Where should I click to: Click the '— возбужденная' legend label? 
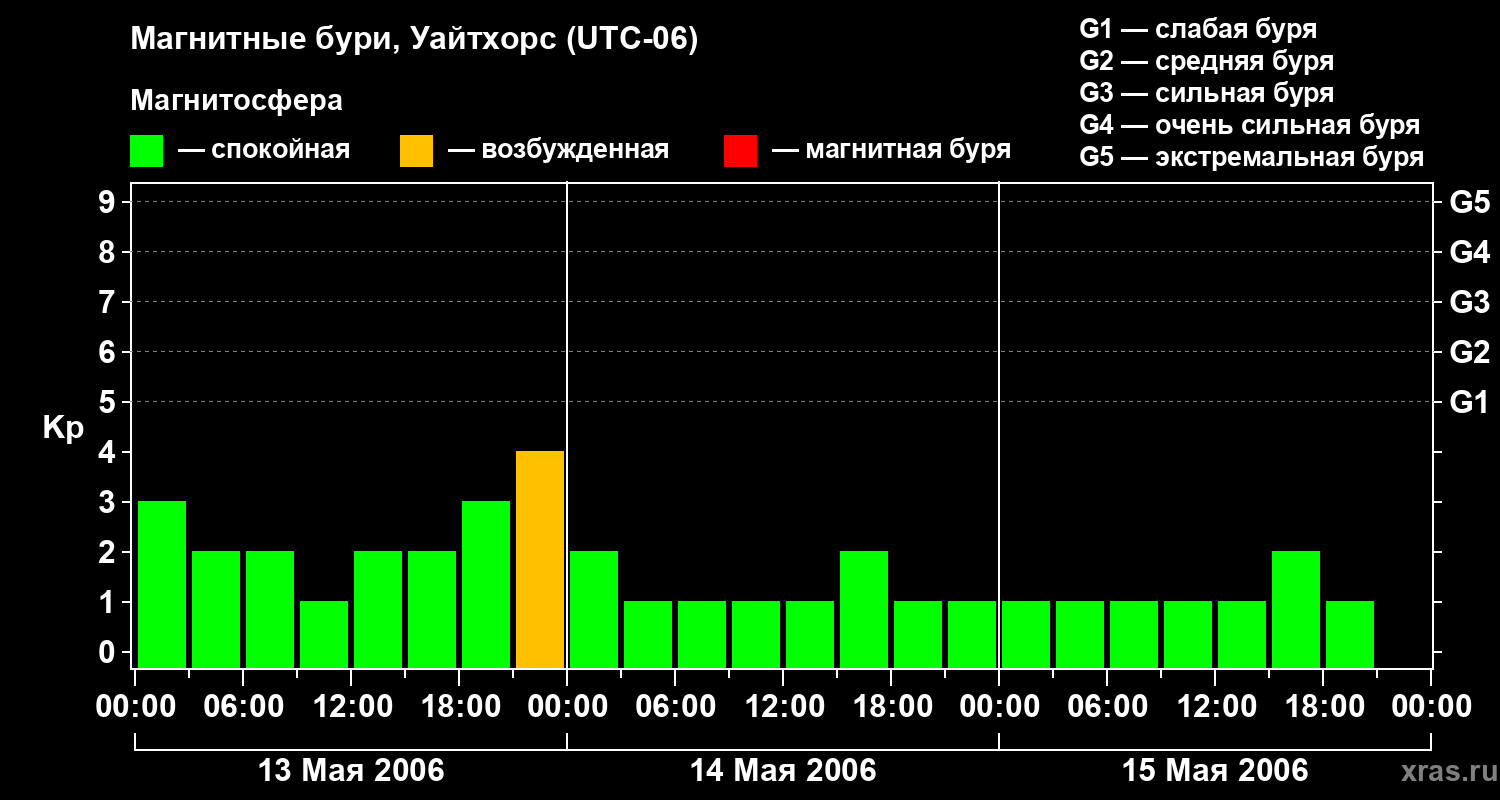click(x=558, y=151)
